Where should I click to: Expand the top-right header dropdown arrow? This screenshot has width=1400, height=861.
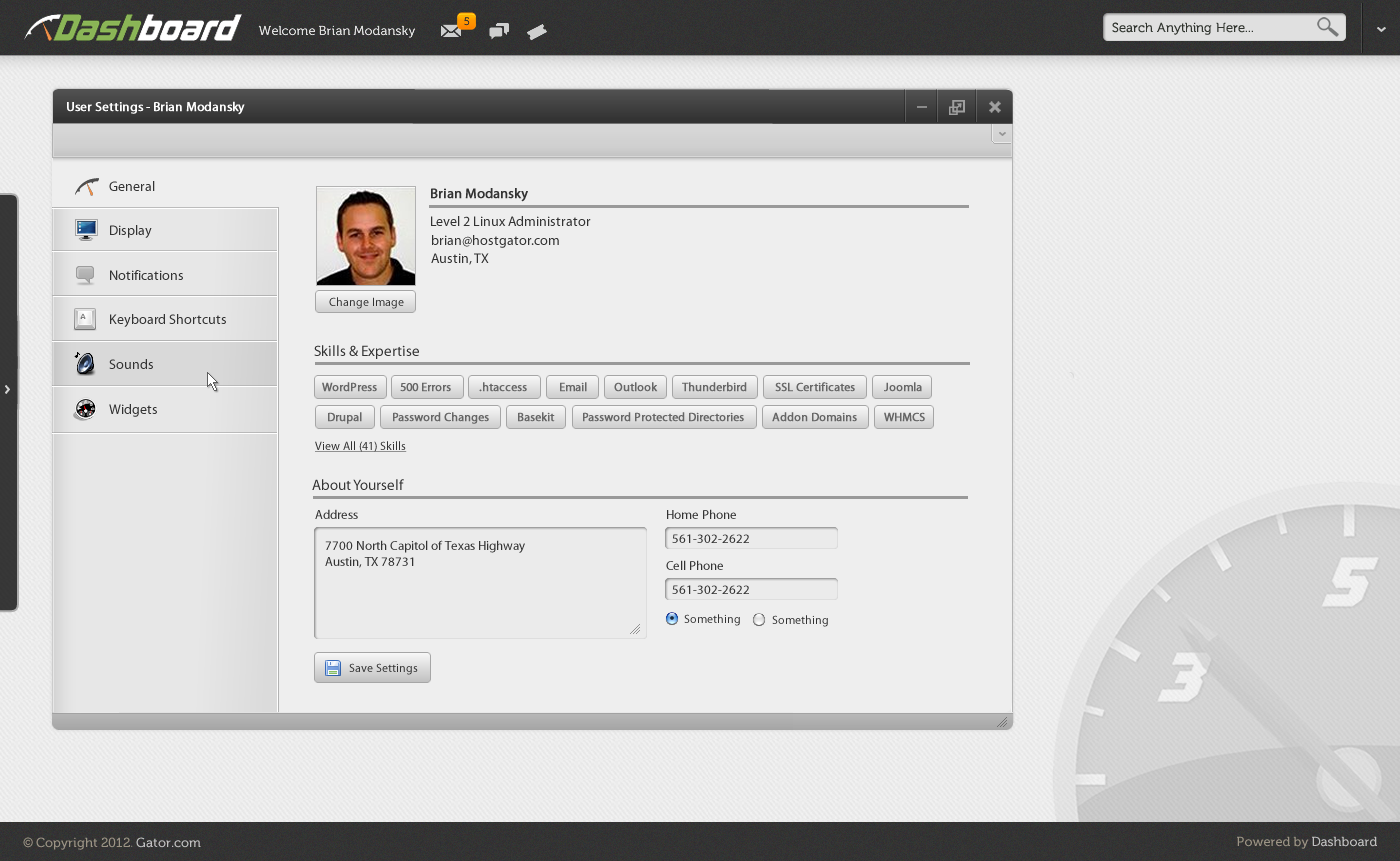tap(1381, 30)
